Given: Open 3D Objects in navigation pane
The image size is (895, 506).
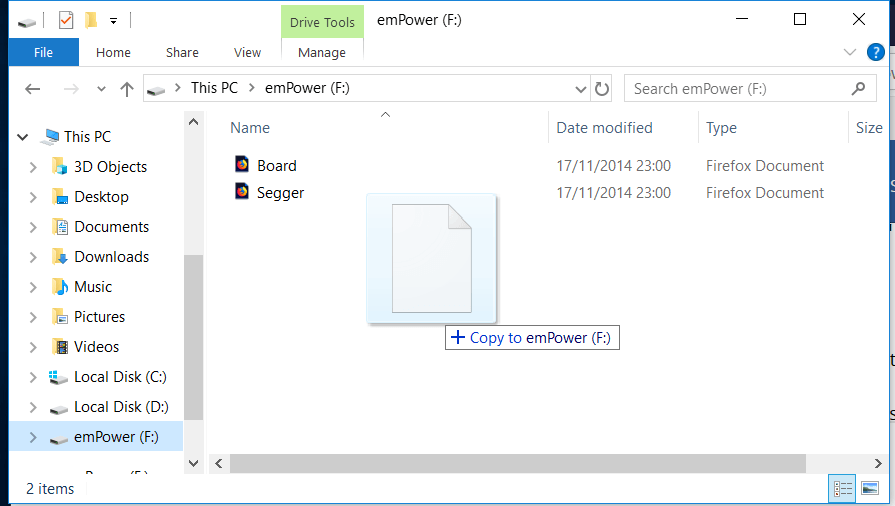Looking at the screenshot, I should point(110,167).
